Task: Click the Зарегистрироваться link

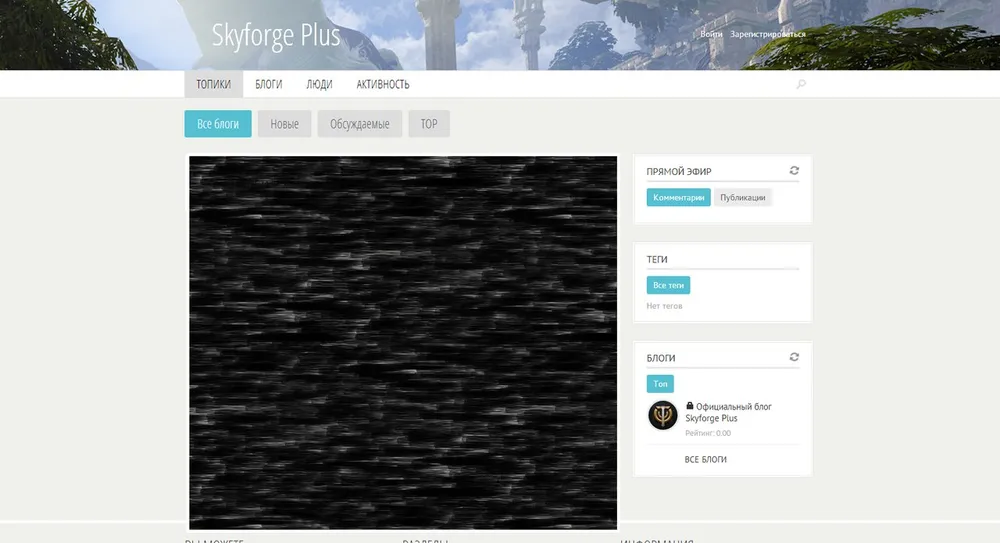Action: 767,34
